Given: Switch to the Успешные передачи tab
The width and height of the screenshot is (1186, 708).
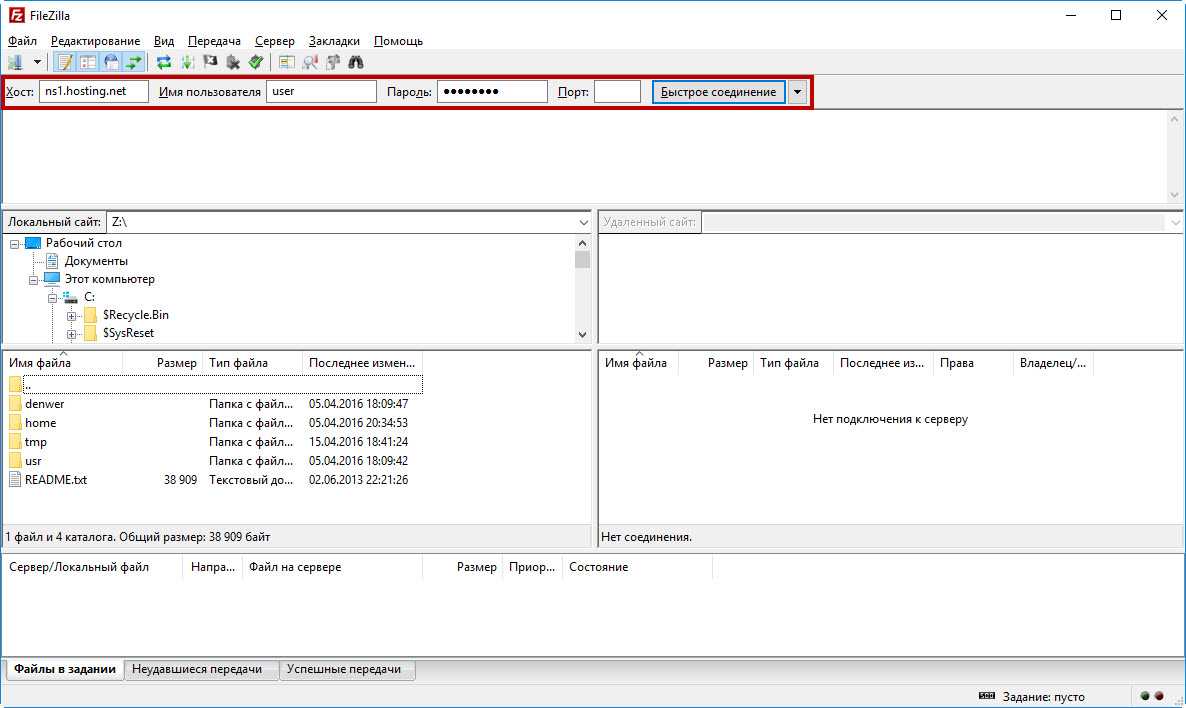Looking at the screenshot, I should tap(343, 669).
